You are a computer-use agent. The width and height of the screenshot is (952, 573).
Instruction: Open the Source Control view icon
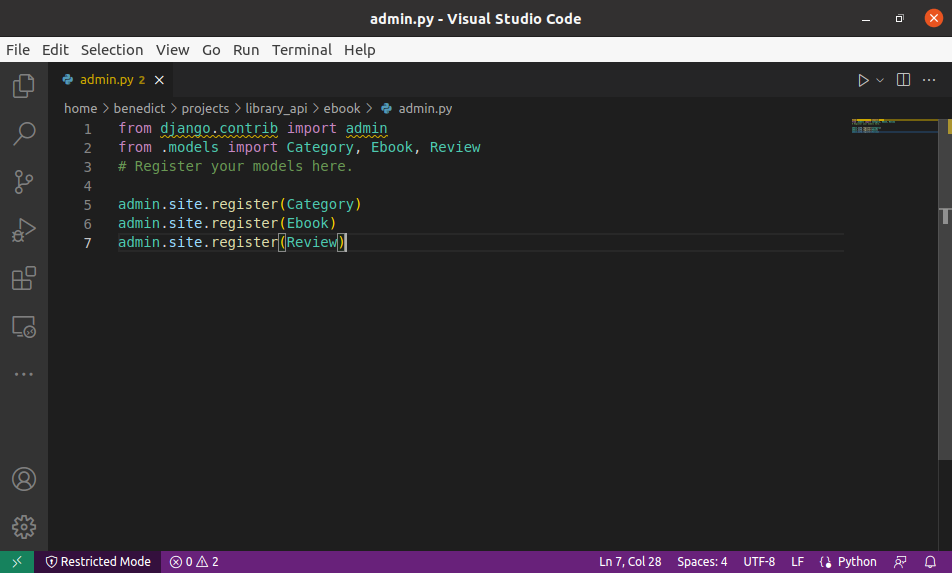(x=24, y=181)
